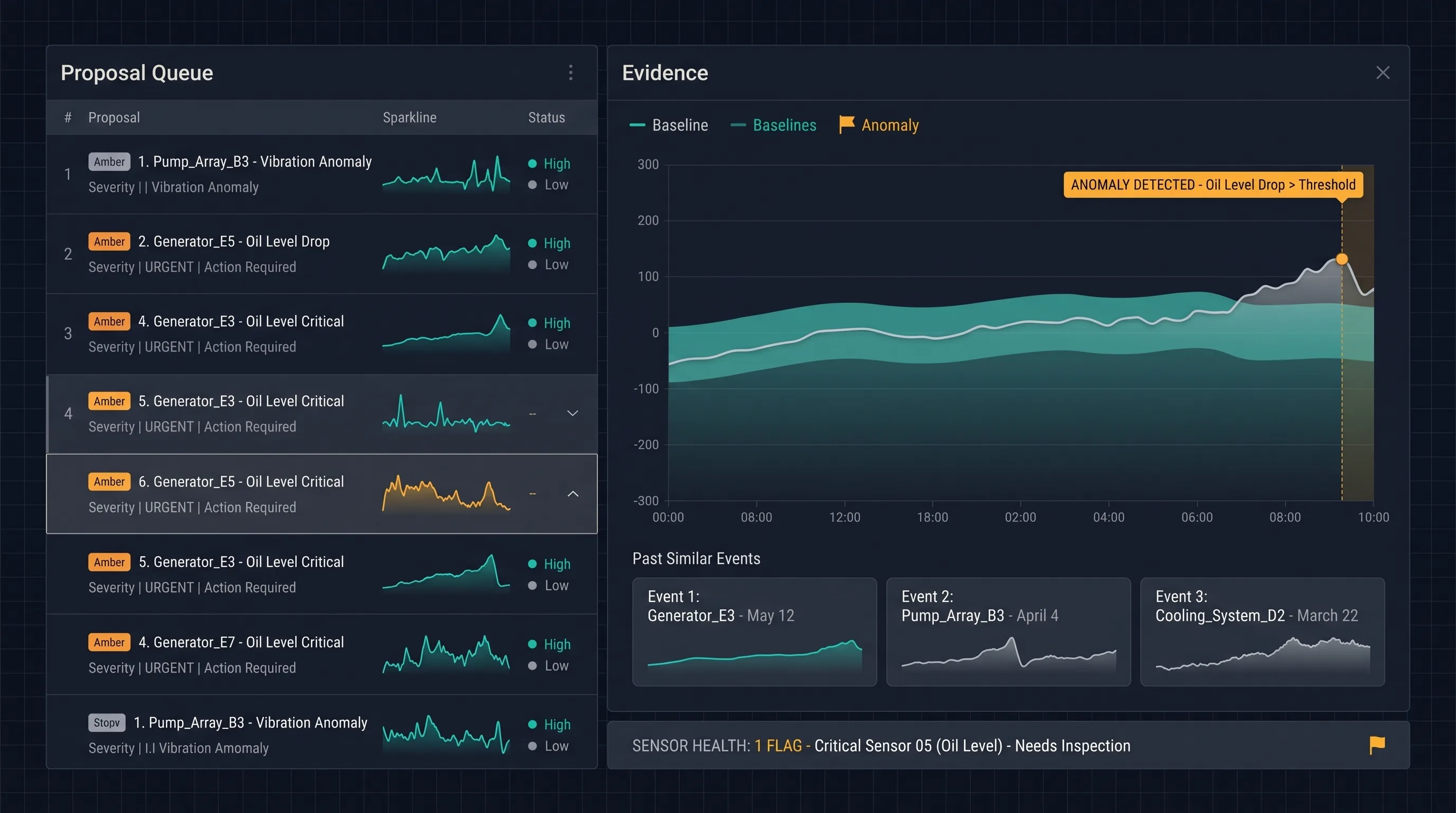Click the -200 y-axis label

point(646,445)
